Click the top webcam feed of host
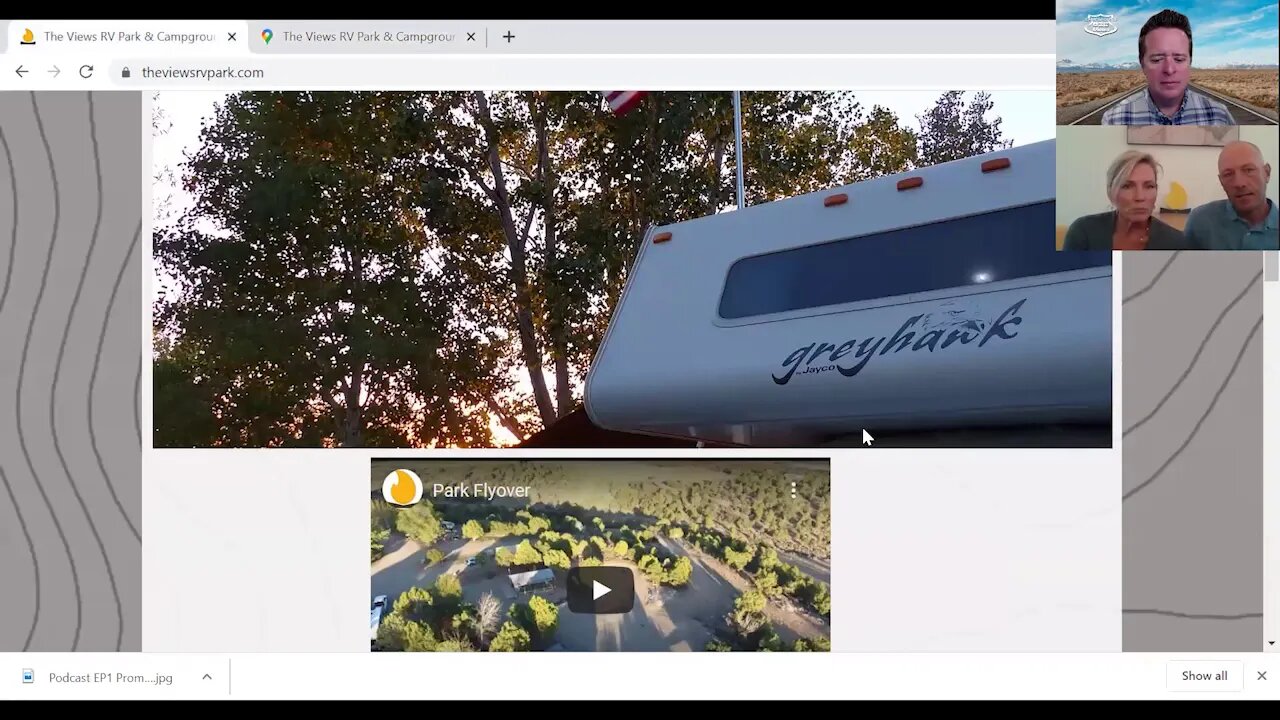This screenshot has height=720, width=1280. click(x=1167, y=63)
